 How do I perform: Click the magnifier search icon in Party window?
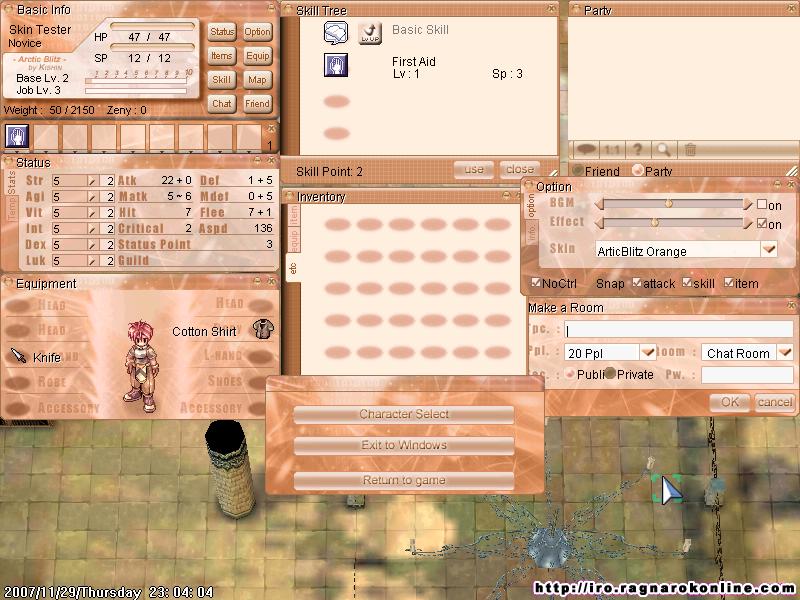(x=663, y=149)
